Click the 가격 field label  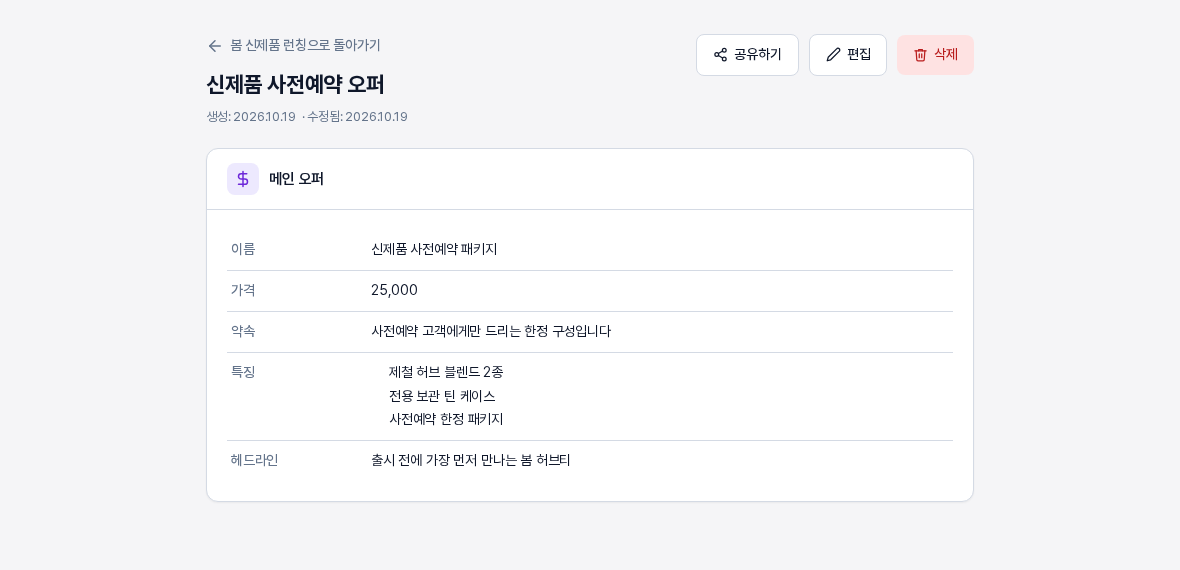tap(243, 290)
